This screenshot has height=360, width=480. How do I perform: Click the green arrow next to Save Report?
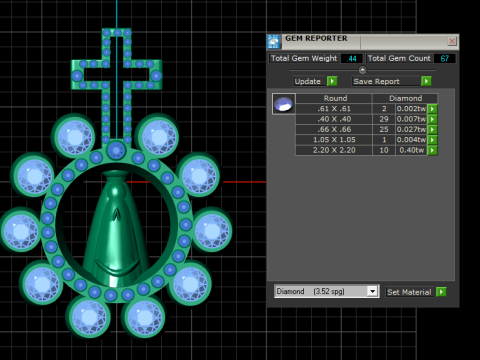426,81
